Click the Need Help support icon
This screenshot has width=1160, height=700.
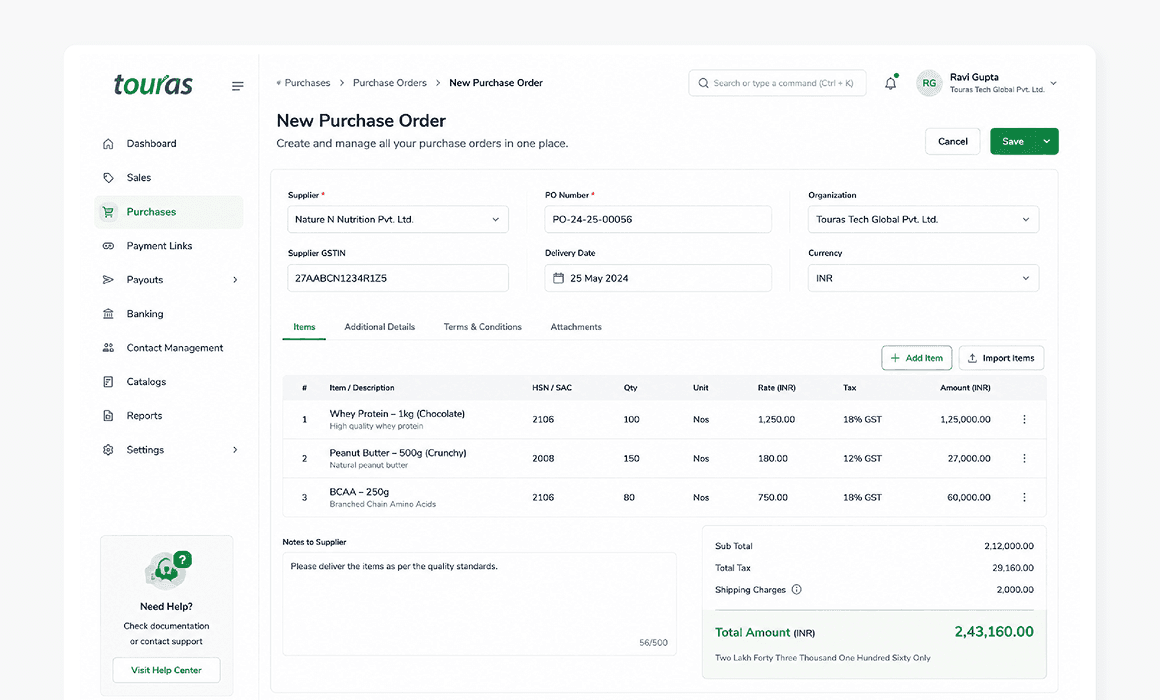(167, 570)
